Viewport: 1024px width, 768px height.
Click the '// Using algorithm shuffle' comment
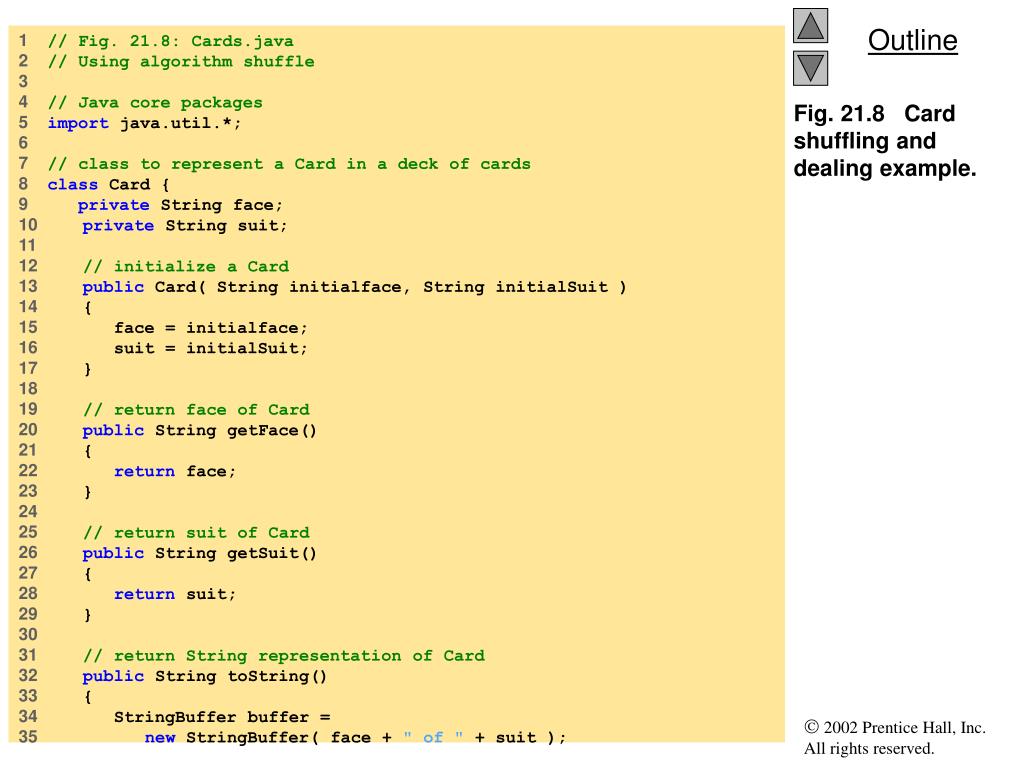click(x=181, y=61)
